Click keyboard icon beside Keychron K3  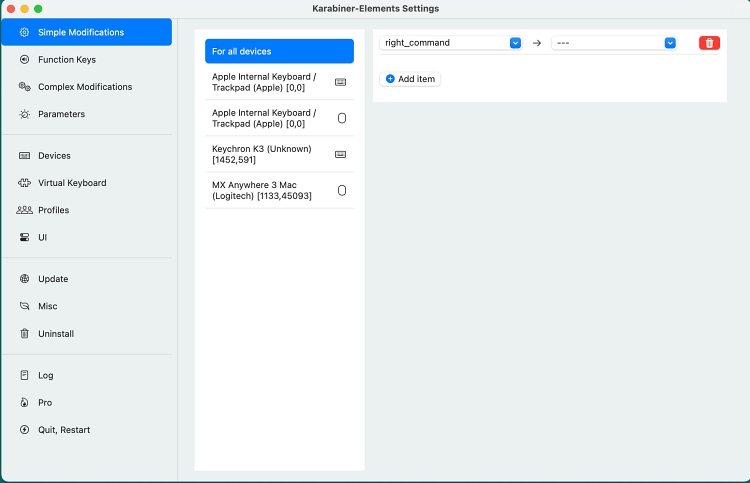[341, 154]
